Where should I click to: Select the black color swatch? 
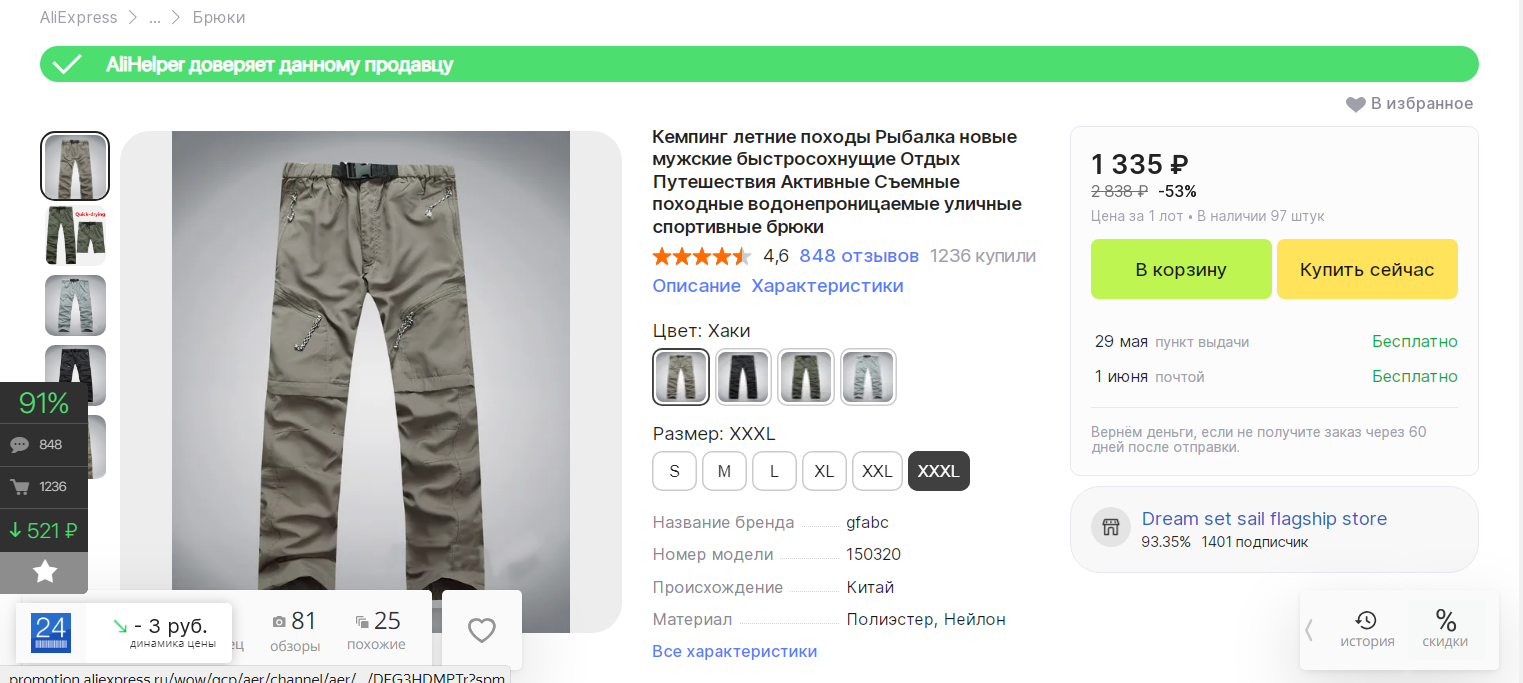[743, 377]
